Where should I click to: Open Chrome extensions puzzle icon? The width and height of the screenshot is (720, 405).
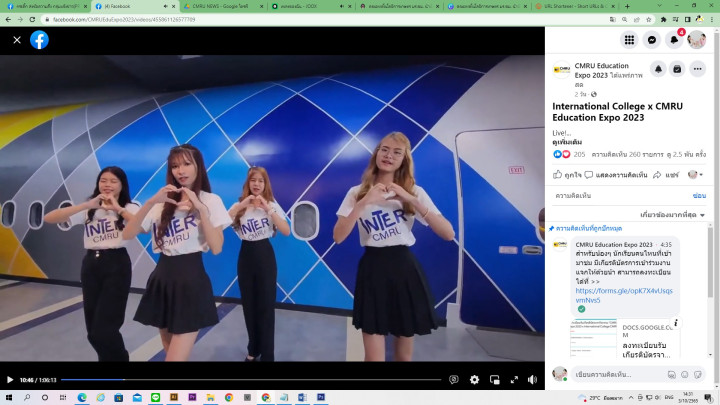664,20
